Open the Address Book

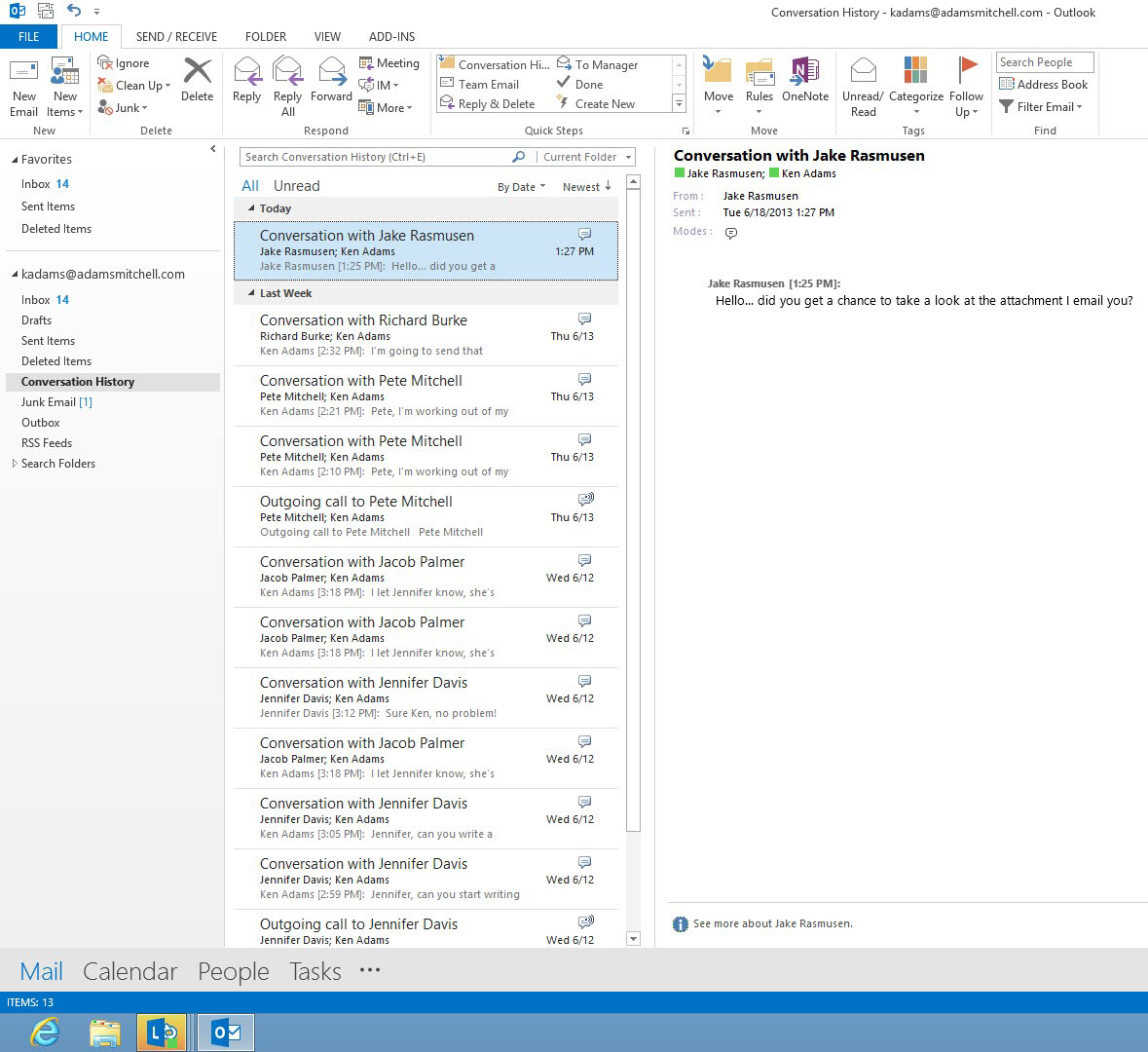pyautogui.click(x=1043, y=84)
